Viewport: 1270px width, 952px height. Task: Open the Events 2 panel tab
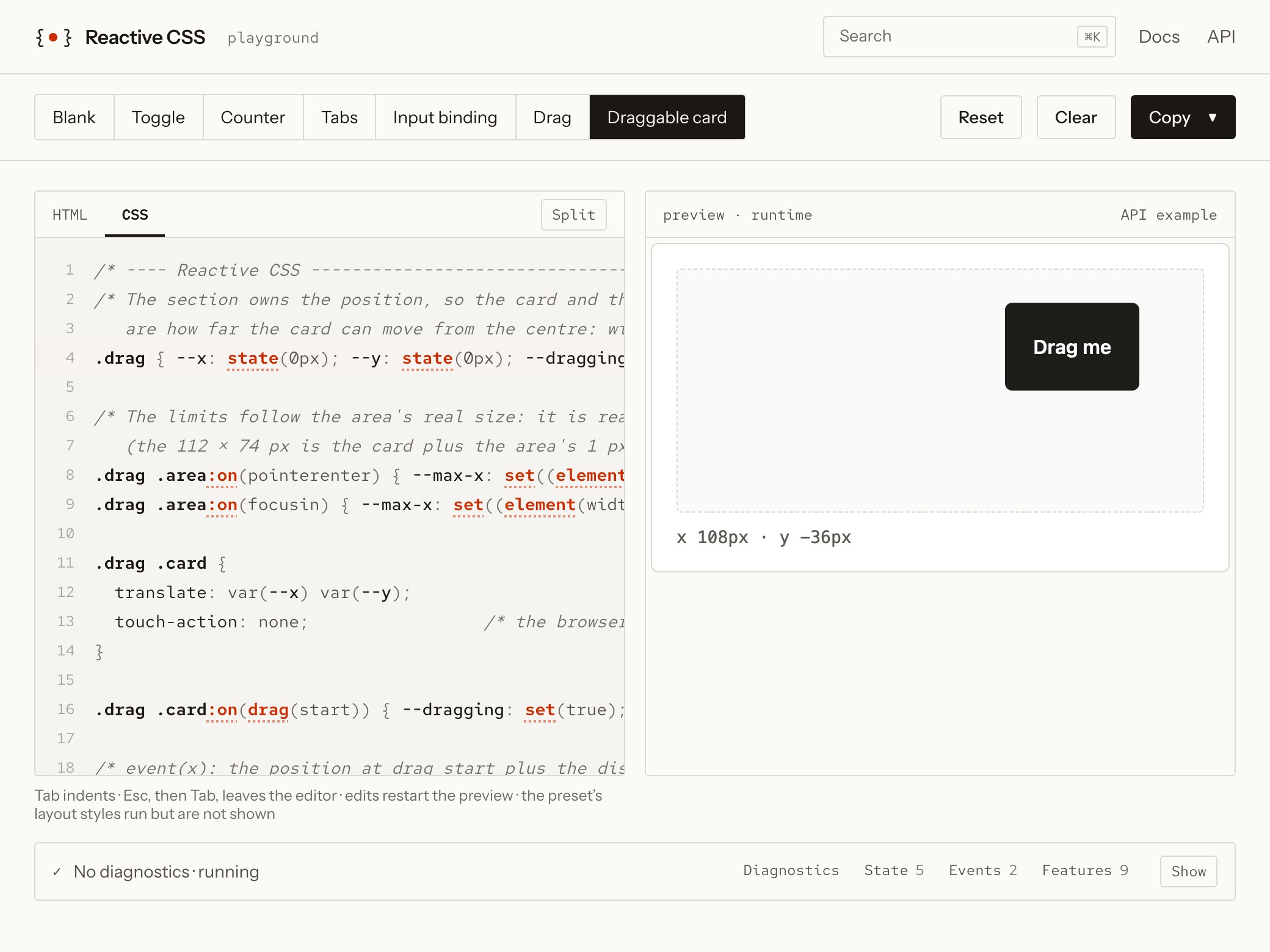click(x=983, y=871)
